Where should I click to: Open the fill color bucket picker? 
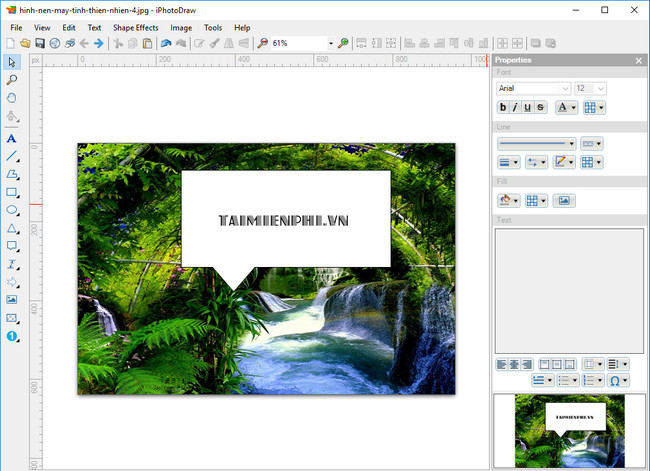pos(508,201)
